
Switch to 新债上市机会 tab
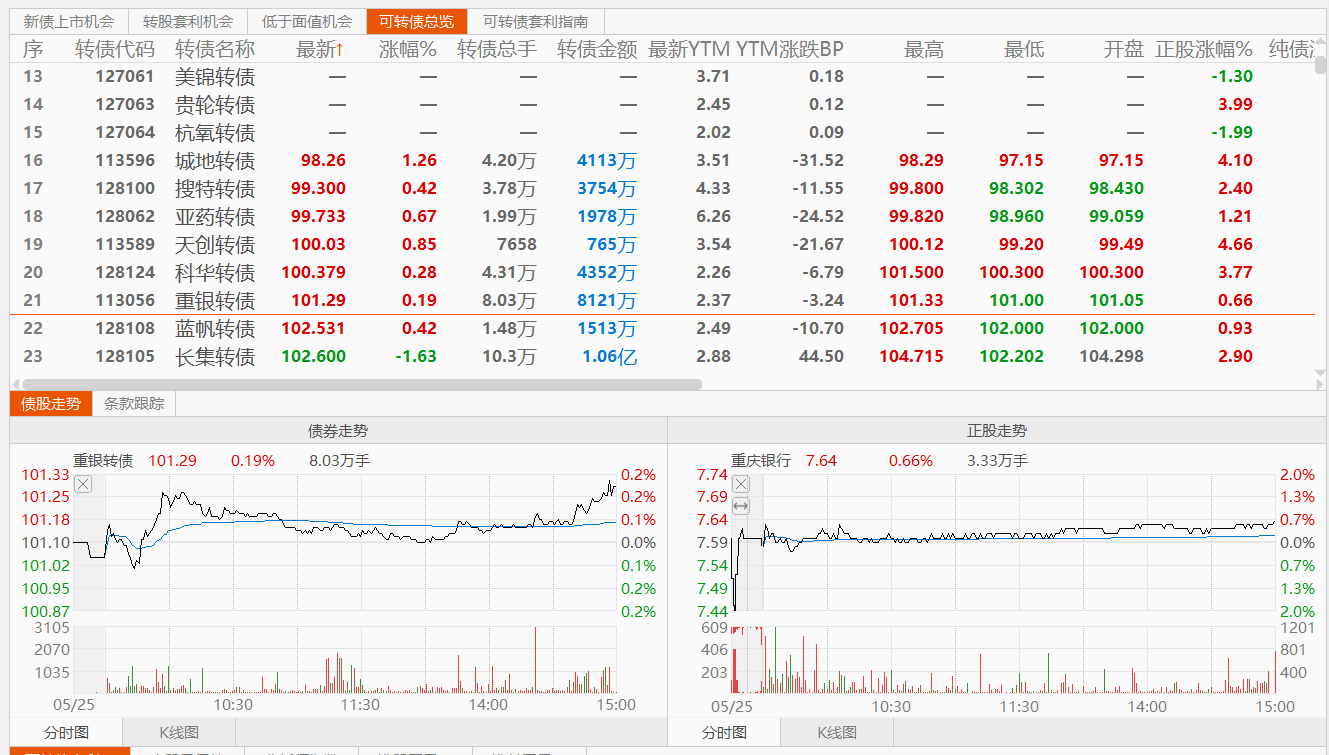coord(69,21)
